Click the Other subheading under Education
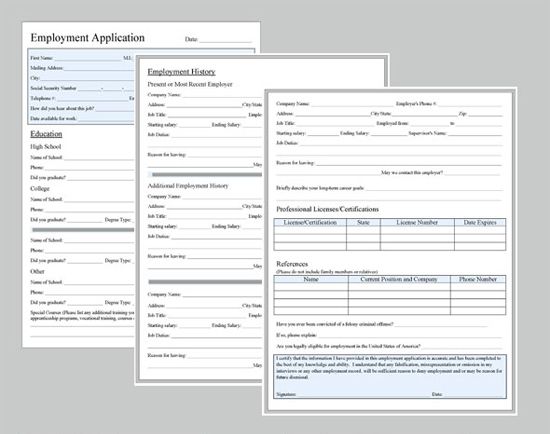The width and height of the screenshot is (550, 434). (37, 272)
